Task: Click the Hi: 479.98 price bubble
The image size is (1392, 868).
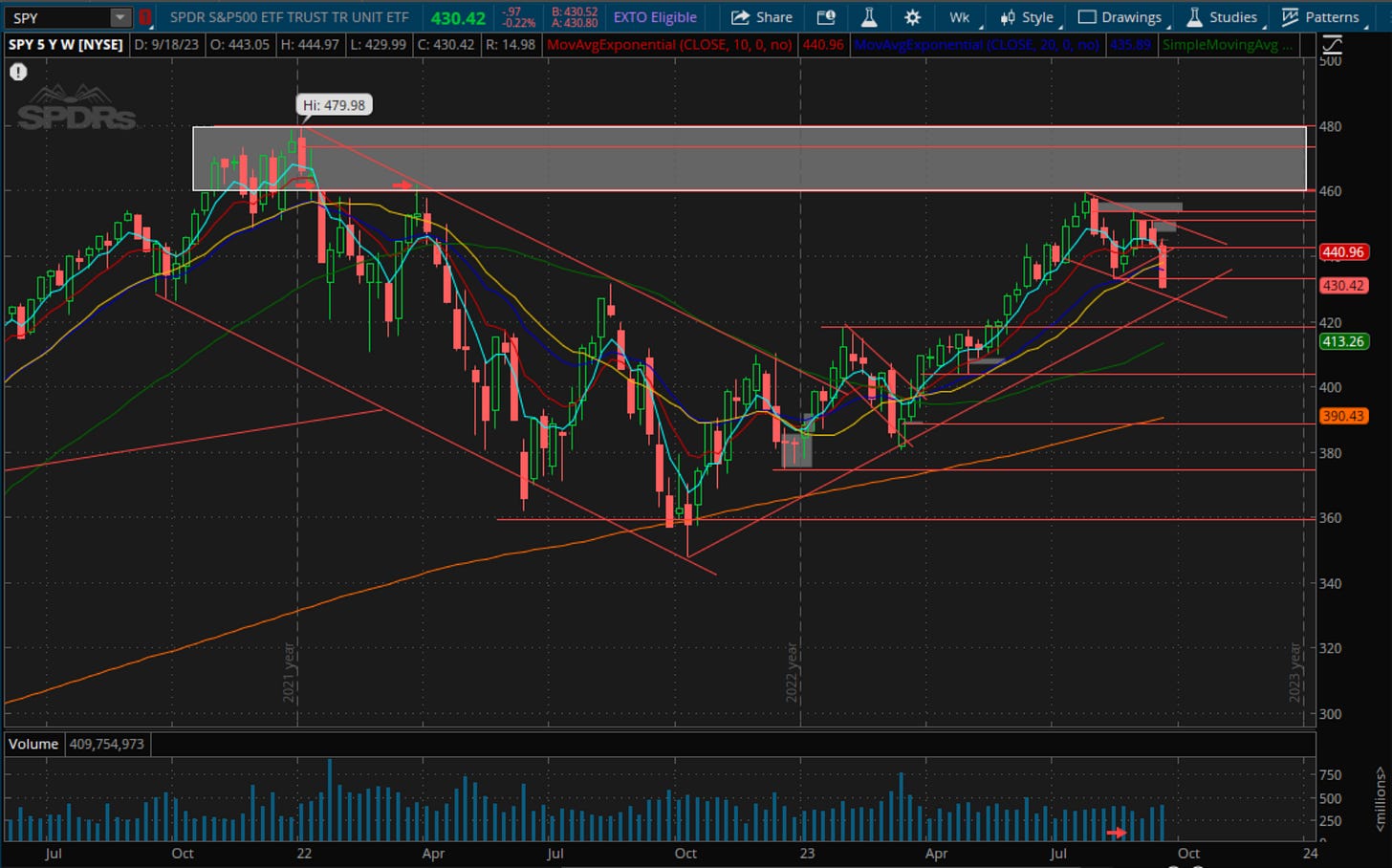Action: 334,105
